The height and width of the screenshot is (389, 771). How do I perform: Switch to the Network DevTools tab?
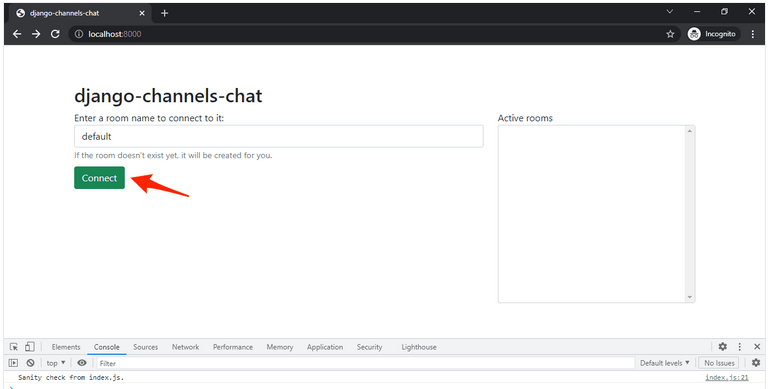pos(185,347)
